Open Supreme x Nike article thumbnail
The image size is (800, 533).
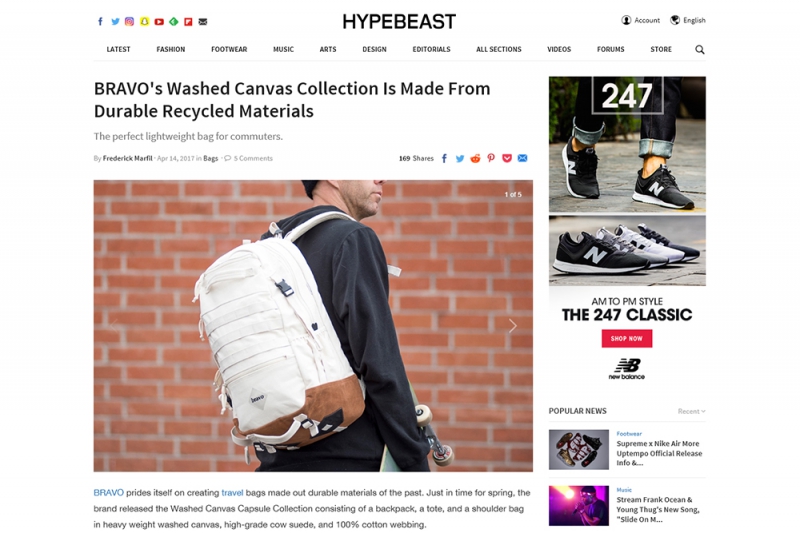(579, 449)
